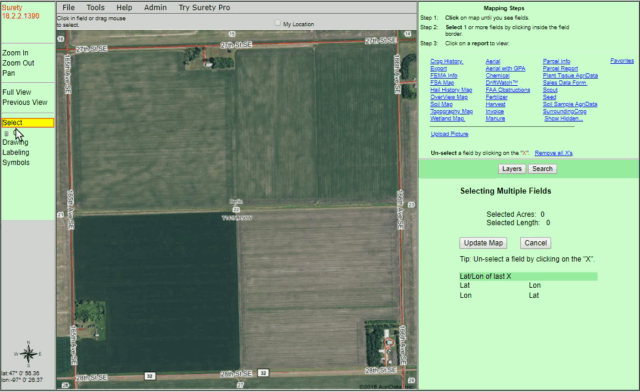The height and width of the screenshot is (392, 640).
Task: Click the Try Surety Pro menu item
Action: click(204, 7)
